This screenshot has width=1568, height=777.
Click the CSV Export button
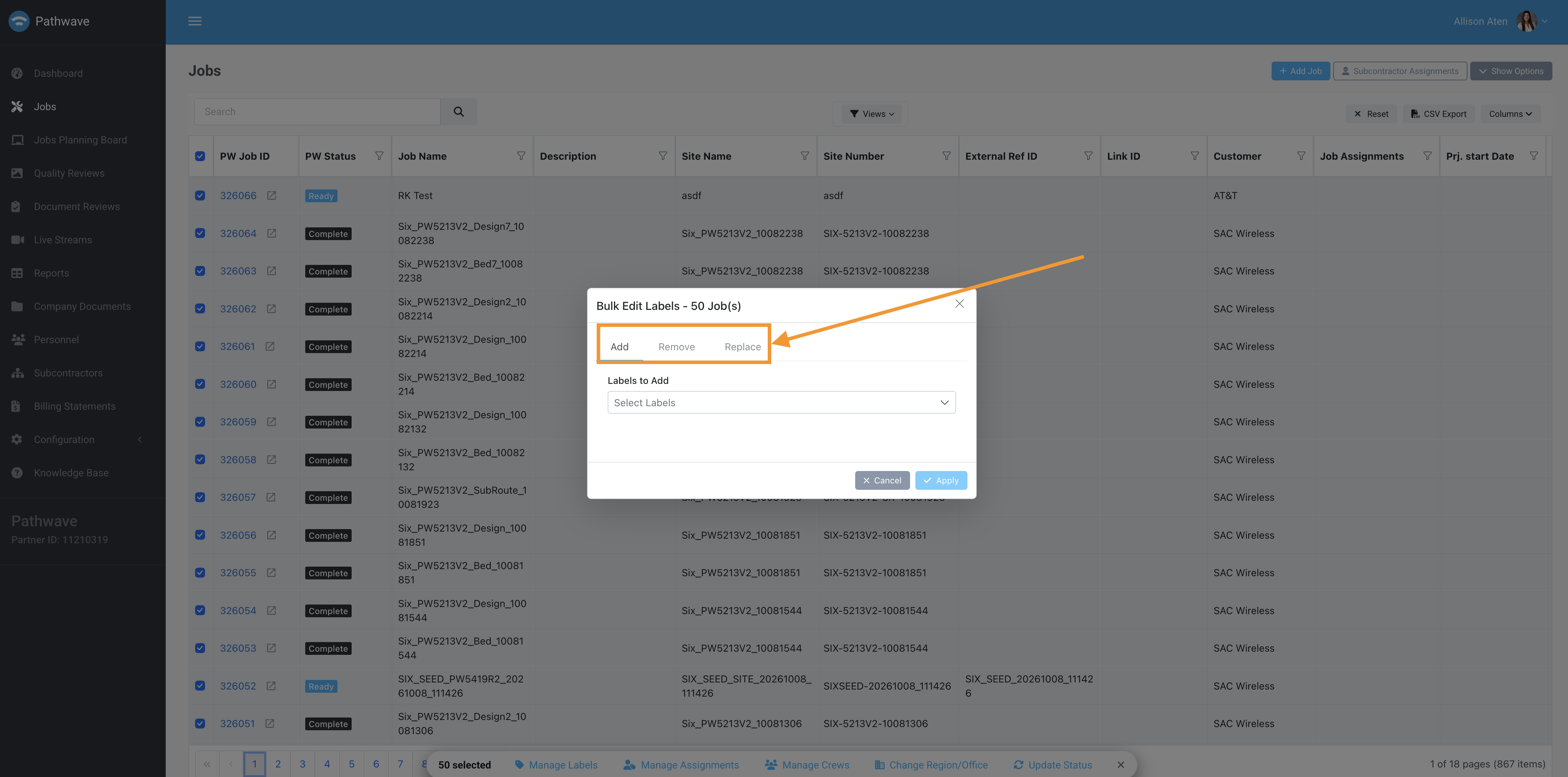click(1439, 114)
